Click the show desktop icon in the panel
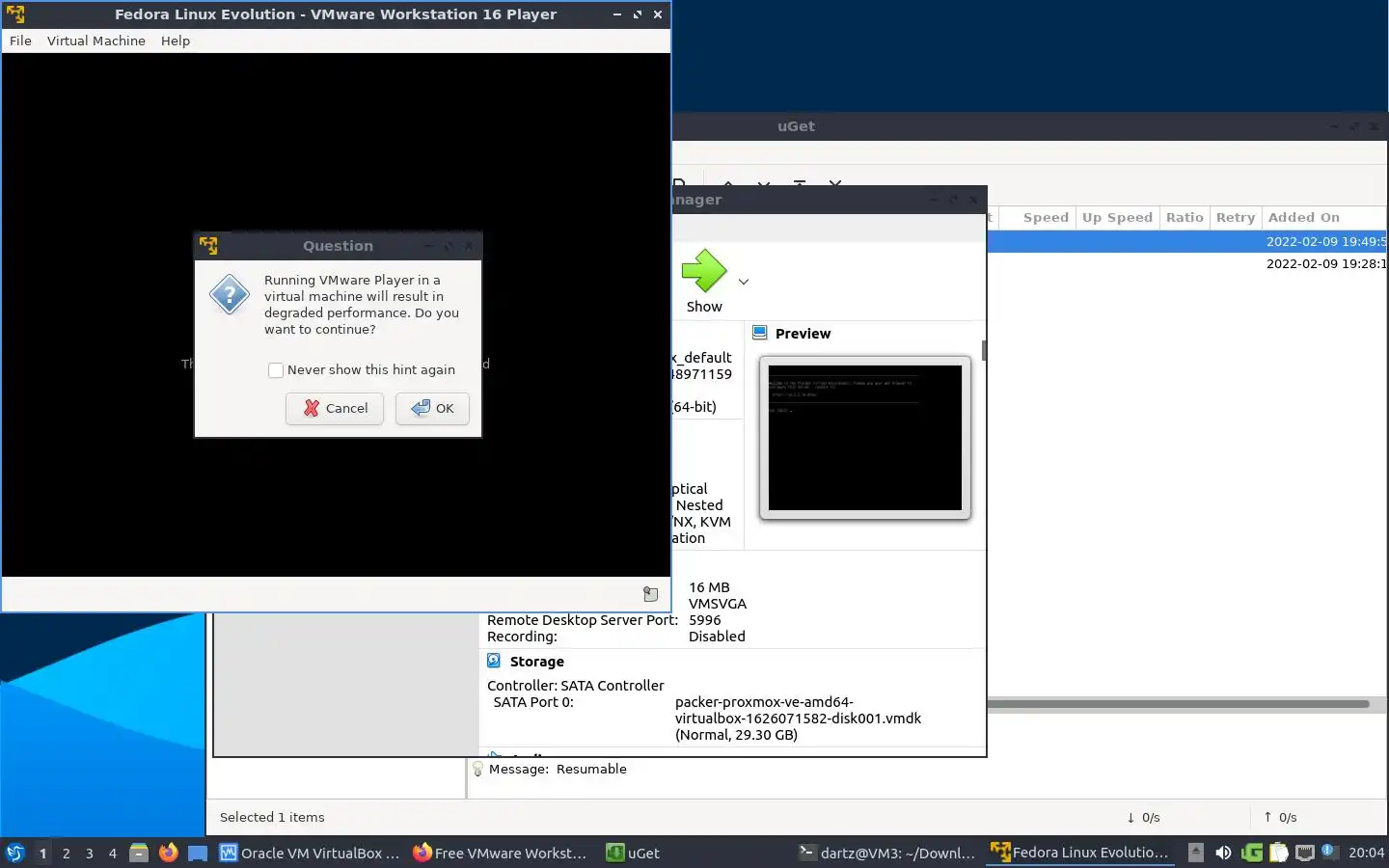 tap(198, 853)
